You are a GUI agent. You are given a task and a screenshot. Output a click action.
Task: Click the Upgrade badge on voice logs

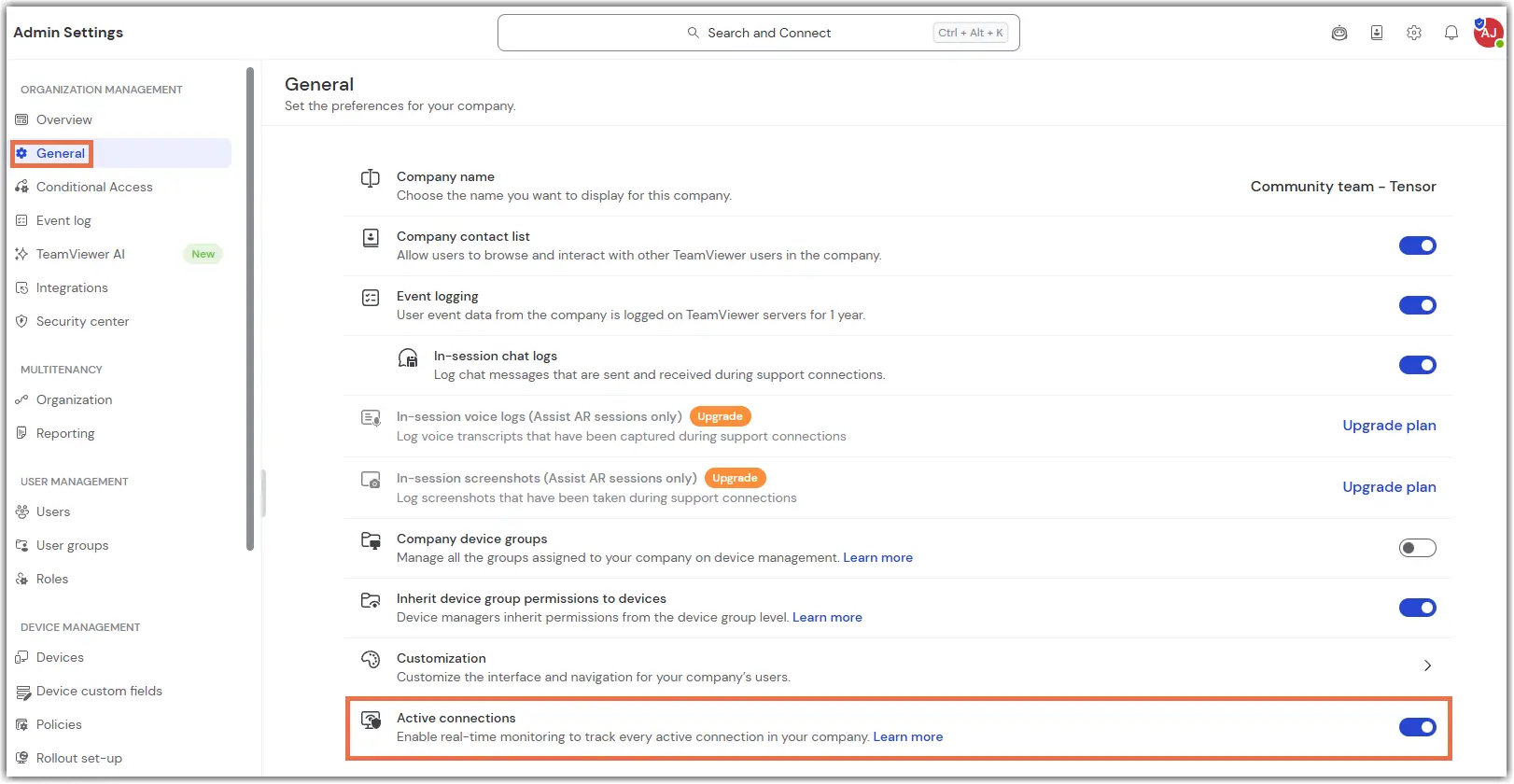tap(720, 416)
